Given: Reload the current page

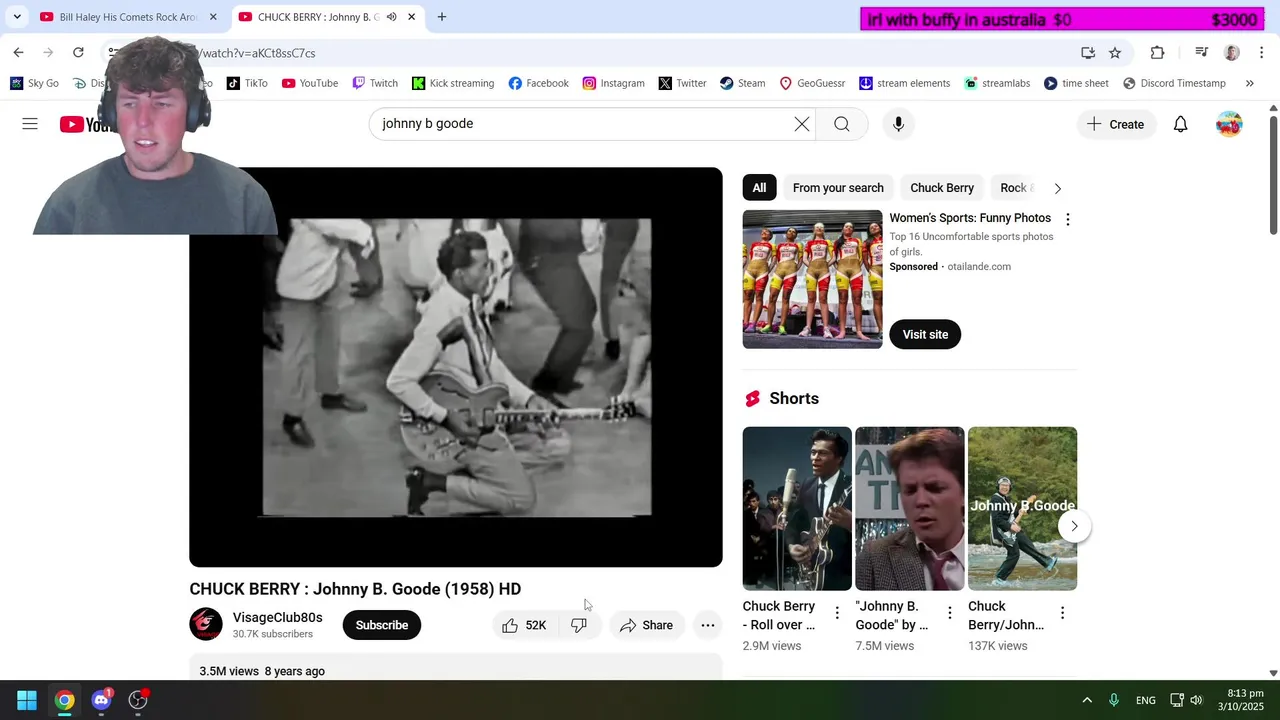Looking at the screenshot, I should click(x=78, y=53).
